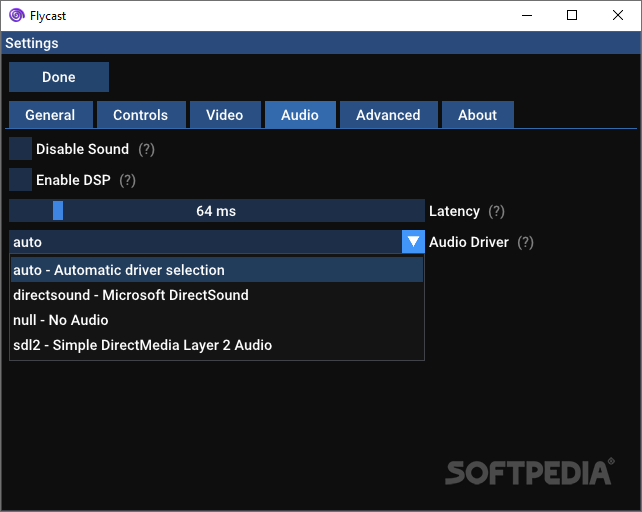This screenshot has width=642, height=512.
Task: Click the Disable Sound label text
Action: click(x=82, y=149)
